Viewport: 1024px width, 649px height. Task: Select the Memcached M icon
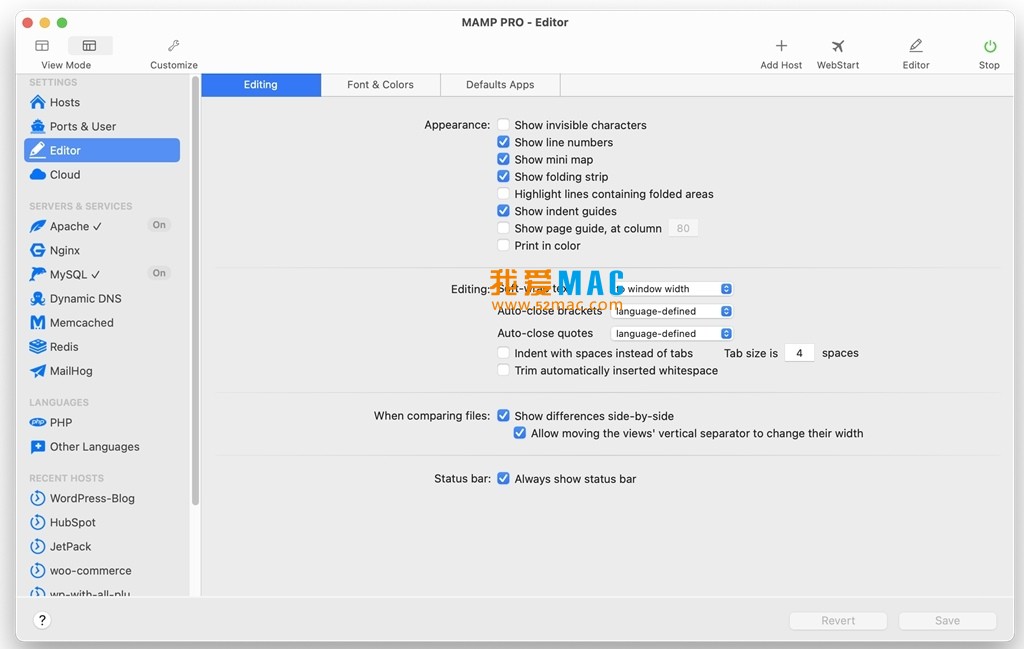click(x=38, y=323)
